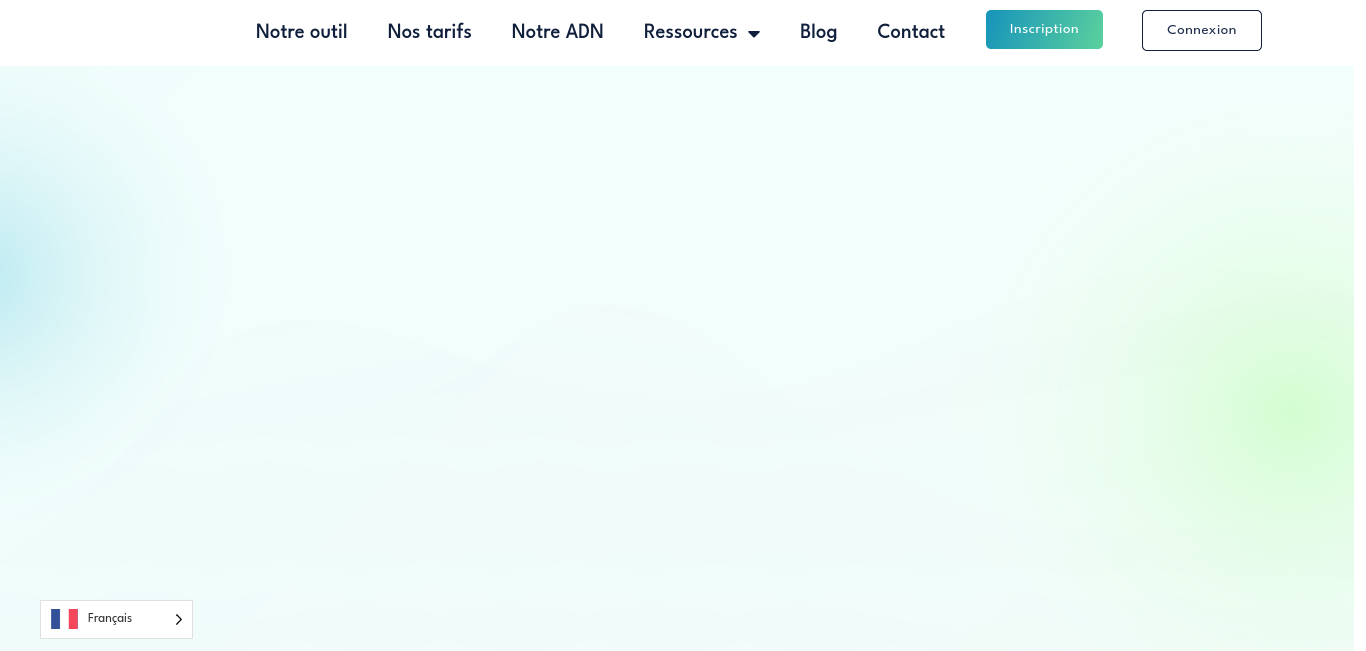The image size is (1366, 651).
Task: Click the Ressources caret-down arrow icon
Action: (754, 34)
